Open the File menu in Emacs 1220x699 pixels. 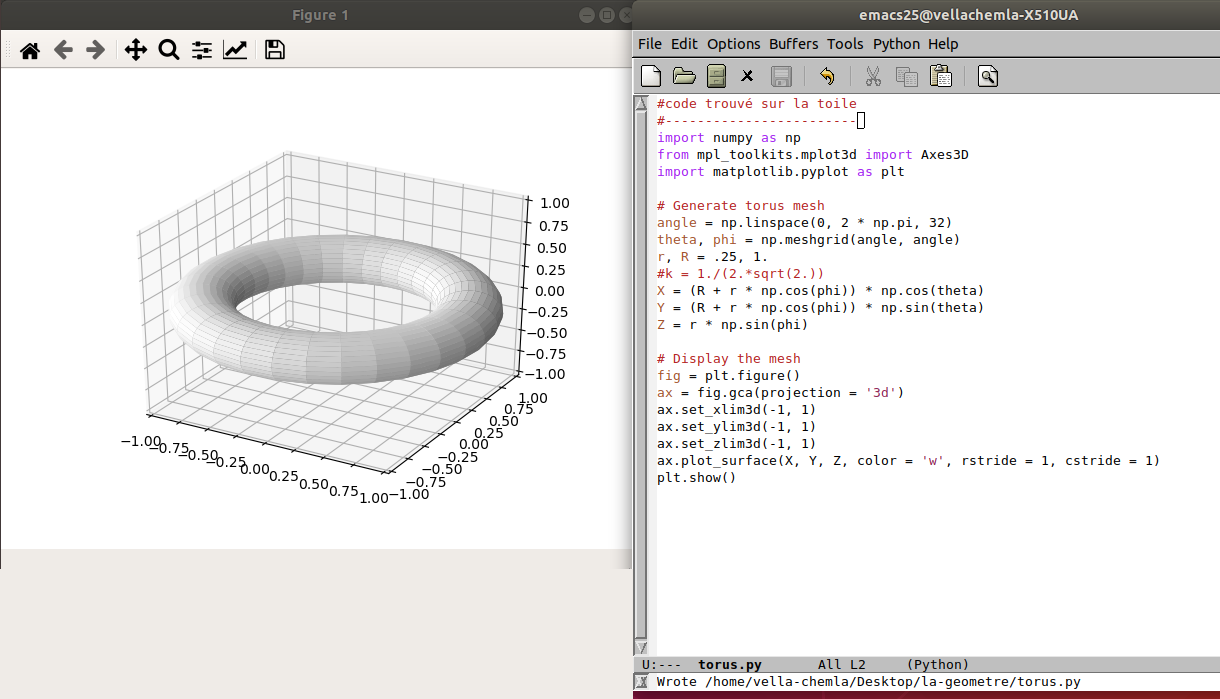(649, 44)
